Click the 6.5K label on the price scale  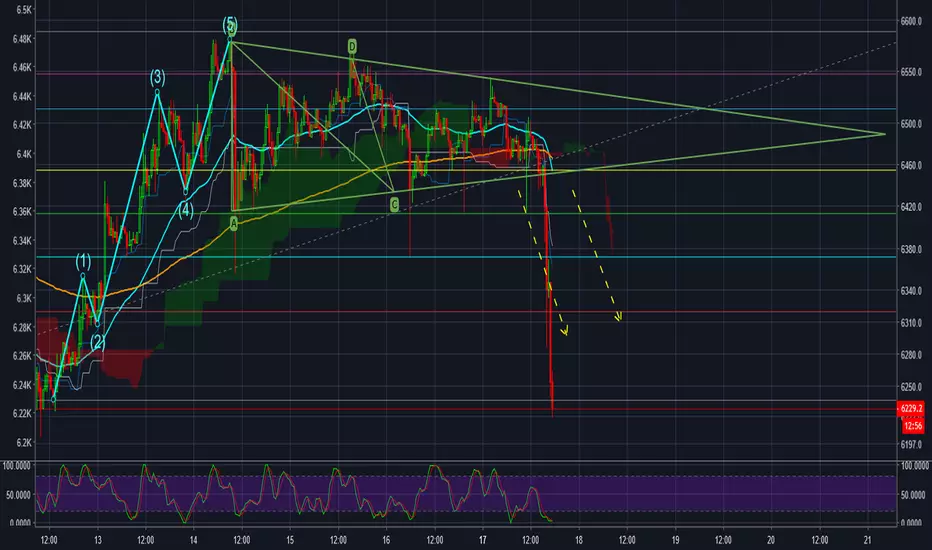click(24, 10)
